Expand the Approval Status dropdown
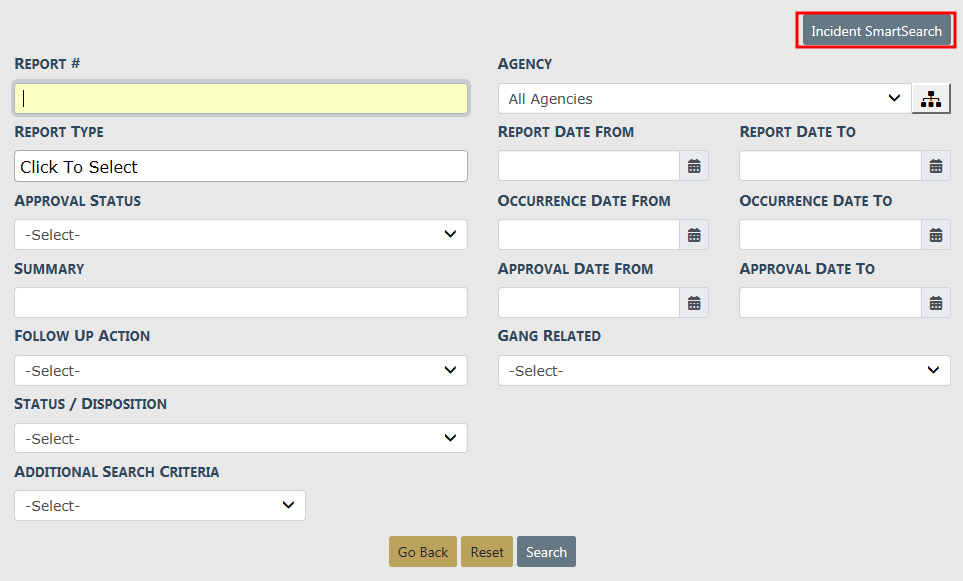The height and width of the screenshot is (581, 963). (x=240, y=235)
